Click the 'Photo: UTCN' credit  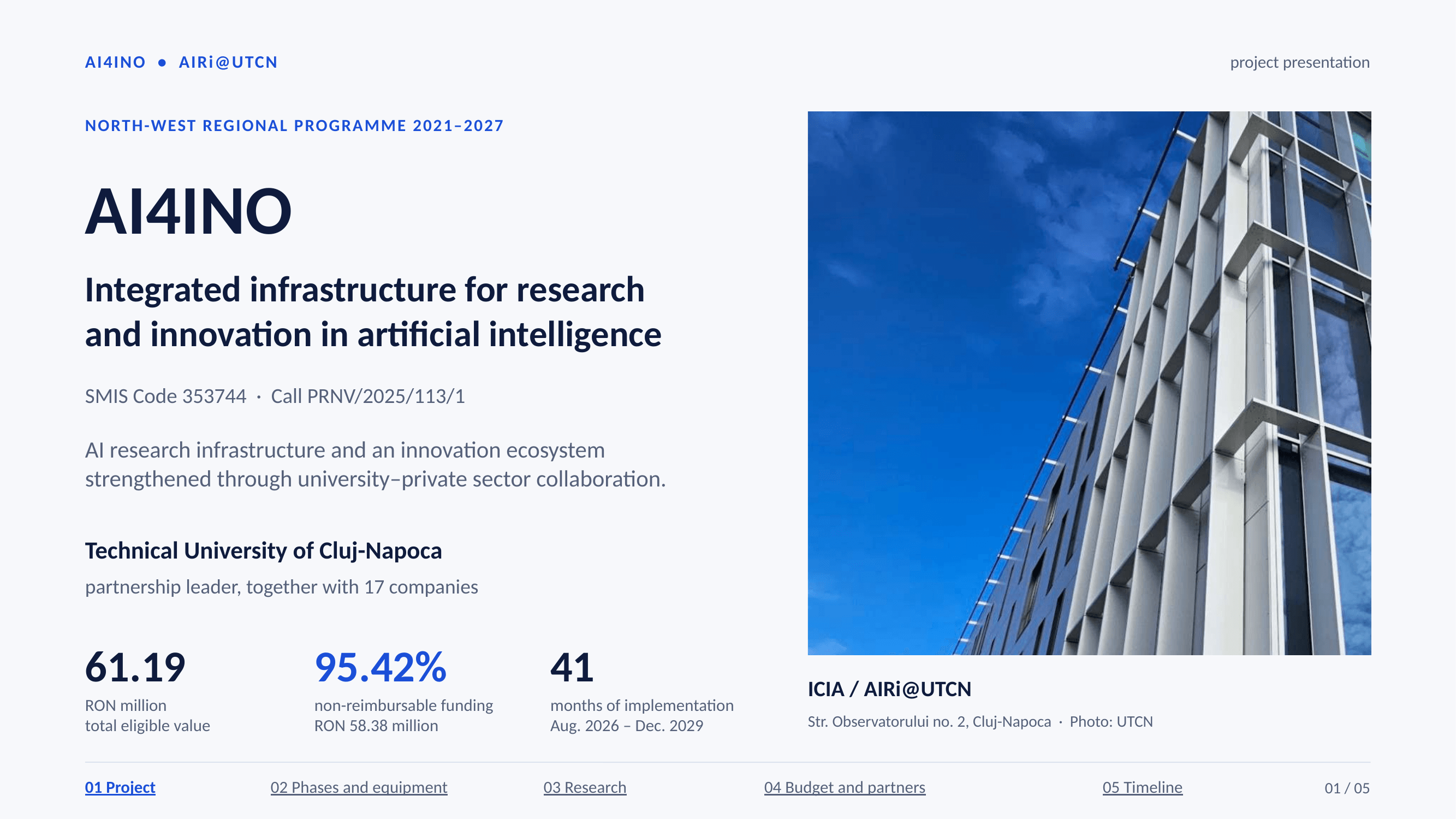tap(1111, 722)
